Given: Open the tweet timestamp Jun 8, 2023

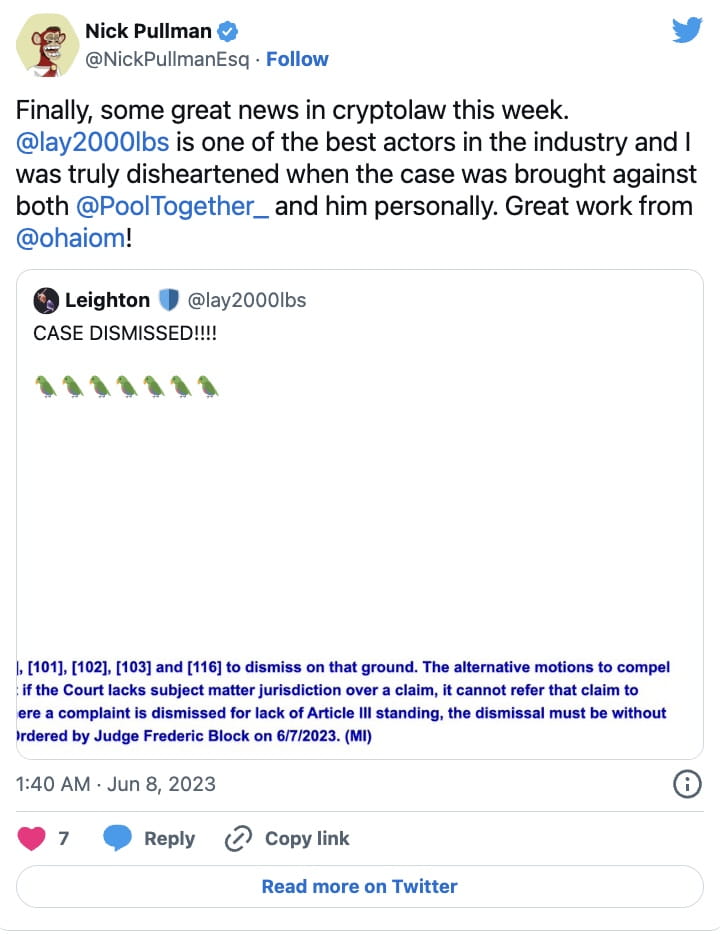Looking at the screenshot, I should [116, 784].
